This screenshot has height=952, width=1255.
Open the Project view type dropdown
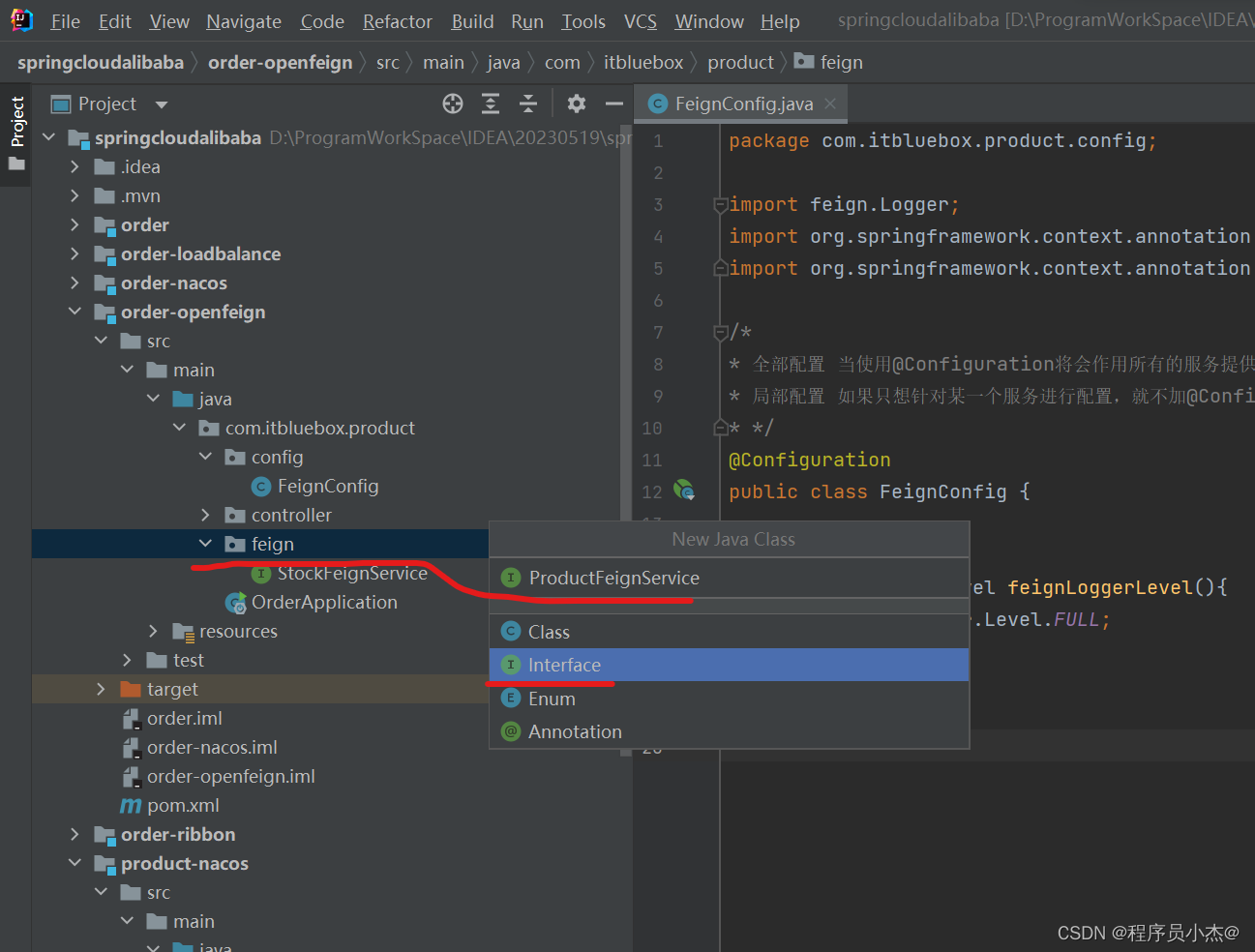(x=162, y=104)
